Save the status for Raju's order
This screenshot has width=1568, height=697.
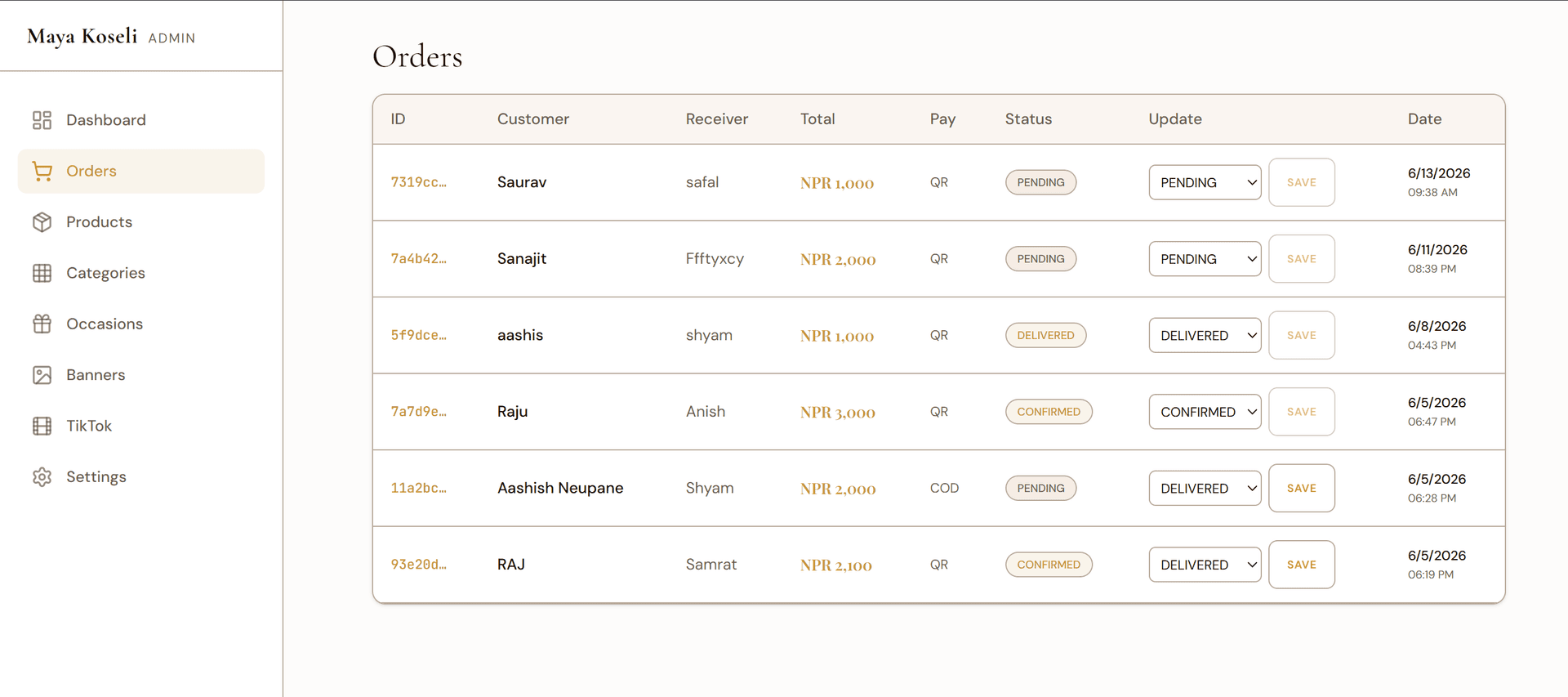pos(1302,412)
